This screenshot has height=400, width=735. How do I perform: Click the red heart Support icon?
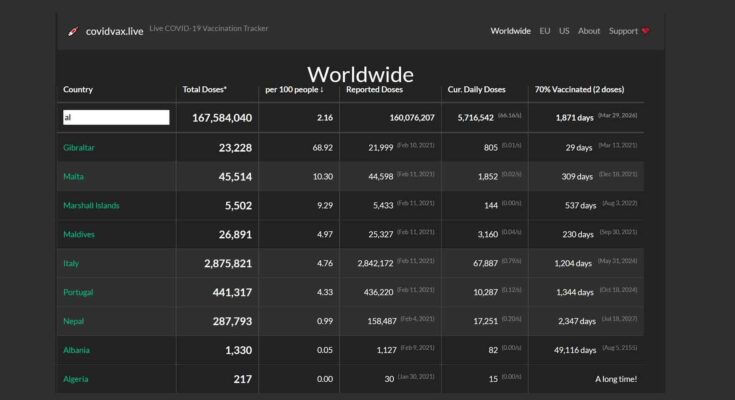646,31
